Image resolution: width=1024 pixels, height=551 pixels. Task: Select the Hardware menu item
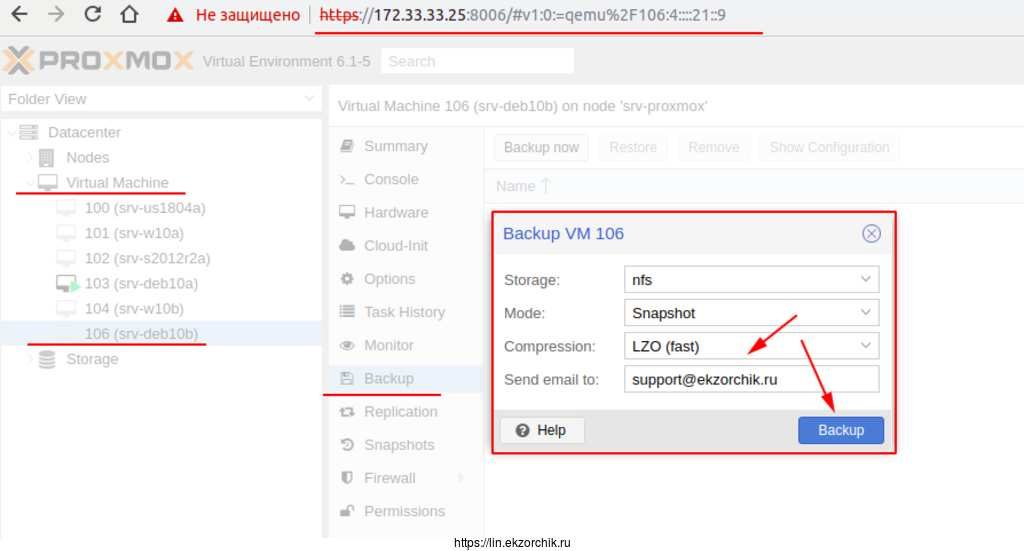tap(395, 212)
